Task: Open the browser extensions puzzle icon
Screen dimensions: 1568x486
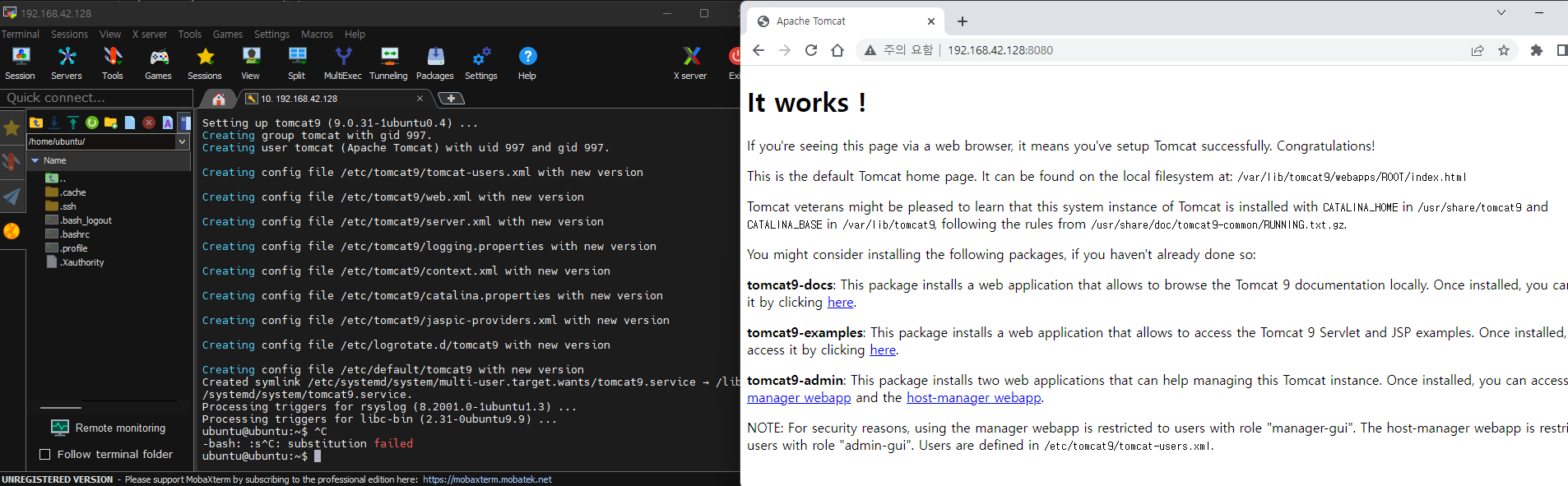Action: [1536, 50]
